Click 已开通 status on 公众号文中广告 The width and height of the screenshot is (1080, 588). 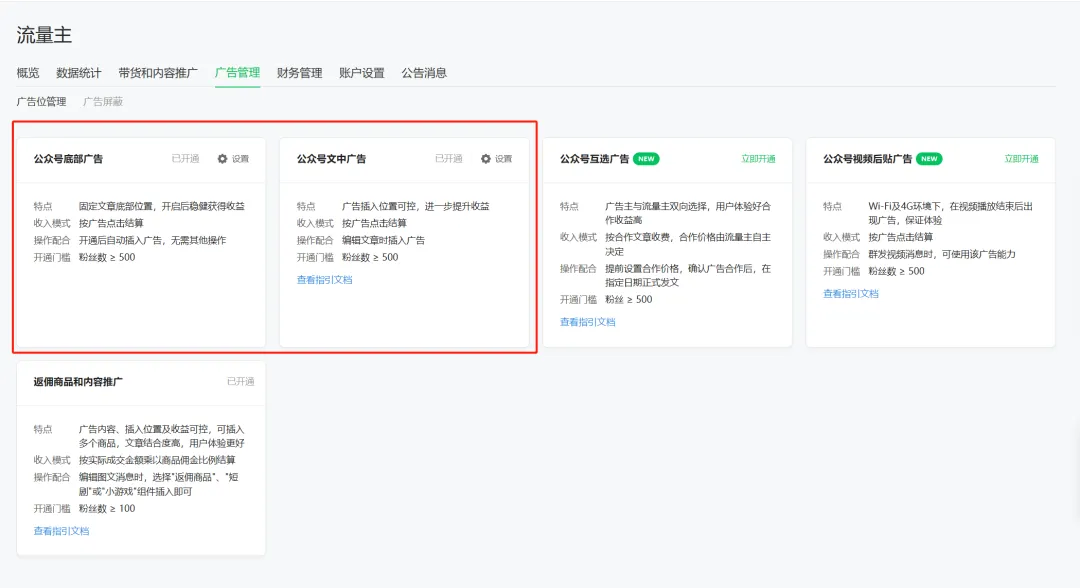point(448,159)
